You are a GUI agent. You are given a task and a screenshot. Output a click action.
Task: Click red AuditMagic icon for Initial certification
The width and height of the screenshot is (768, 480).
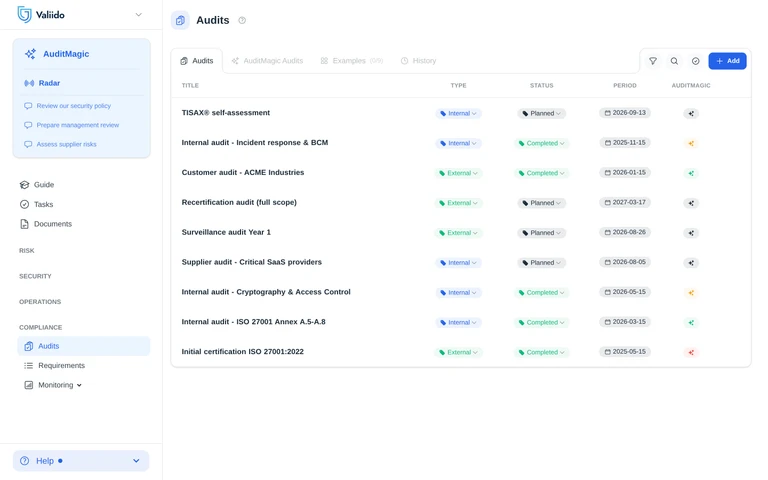point(691,352)
